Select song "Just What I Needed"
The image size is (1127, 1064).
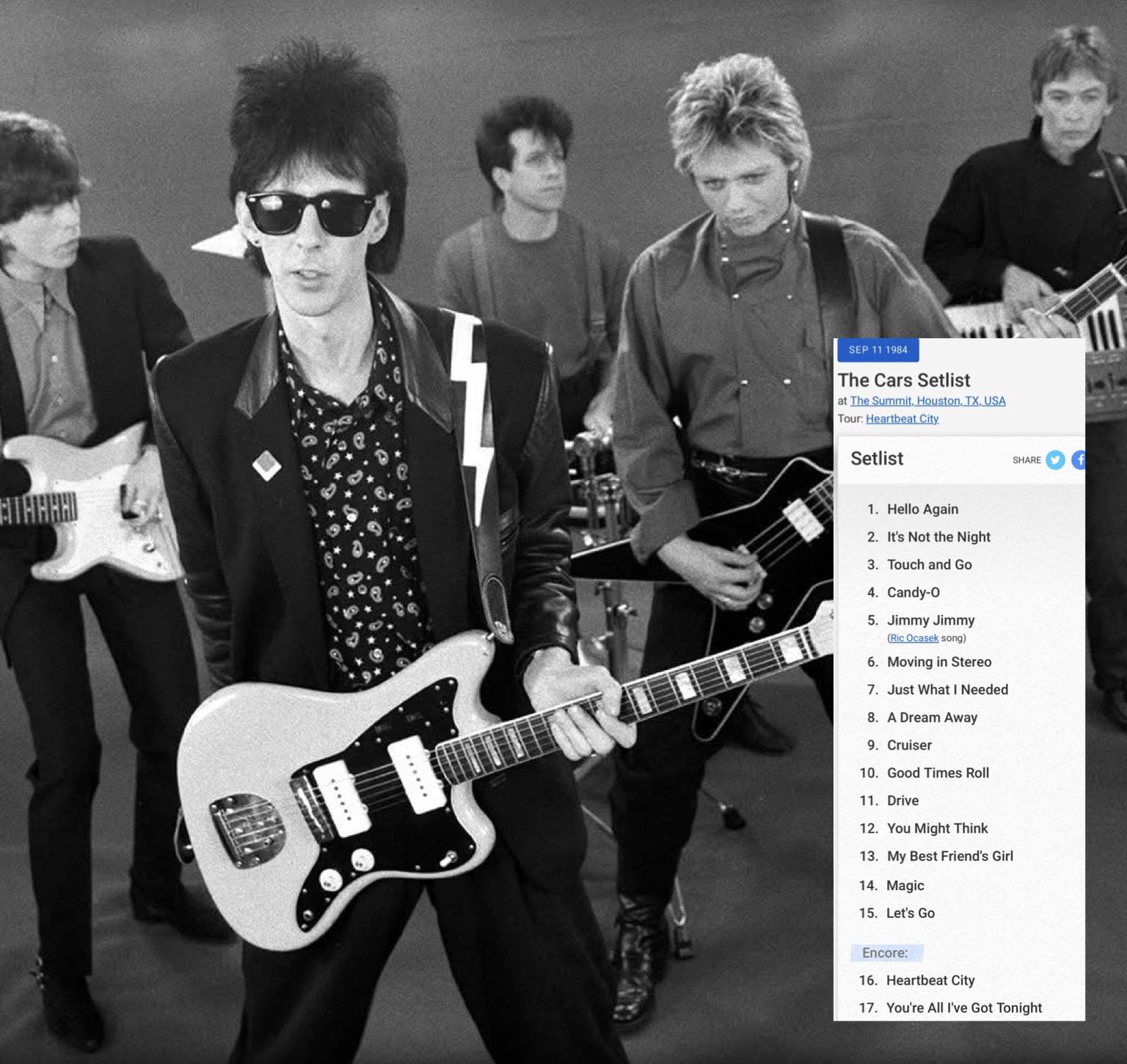[x=947, y=690]
